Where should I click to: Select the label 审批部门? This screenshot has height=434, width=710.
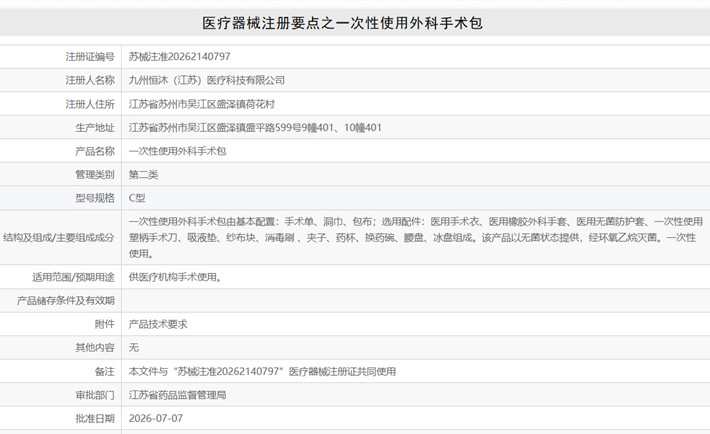(95, 395)
